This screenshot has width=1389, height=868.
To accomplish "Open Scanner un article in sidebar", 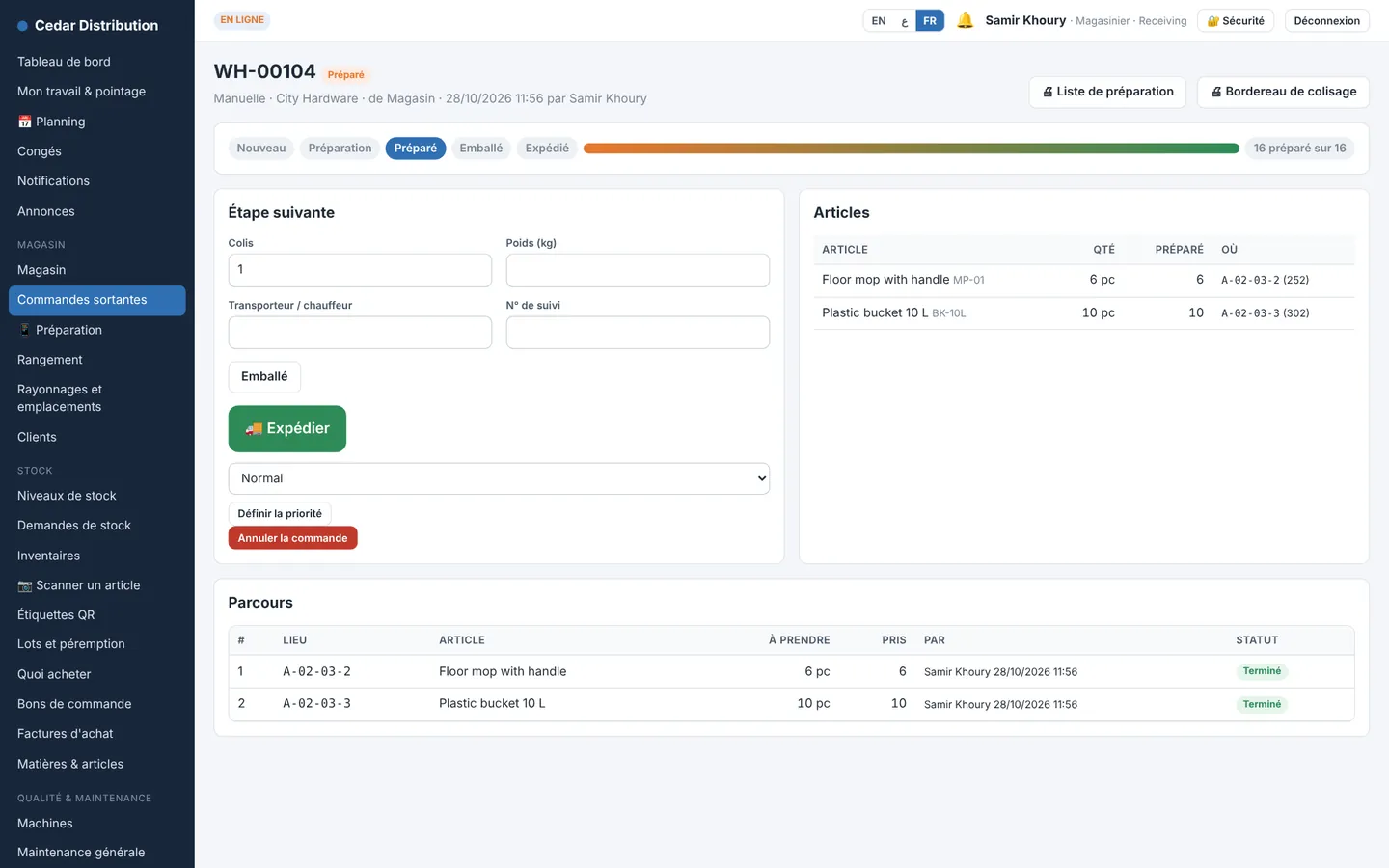I will coord(96,585).
